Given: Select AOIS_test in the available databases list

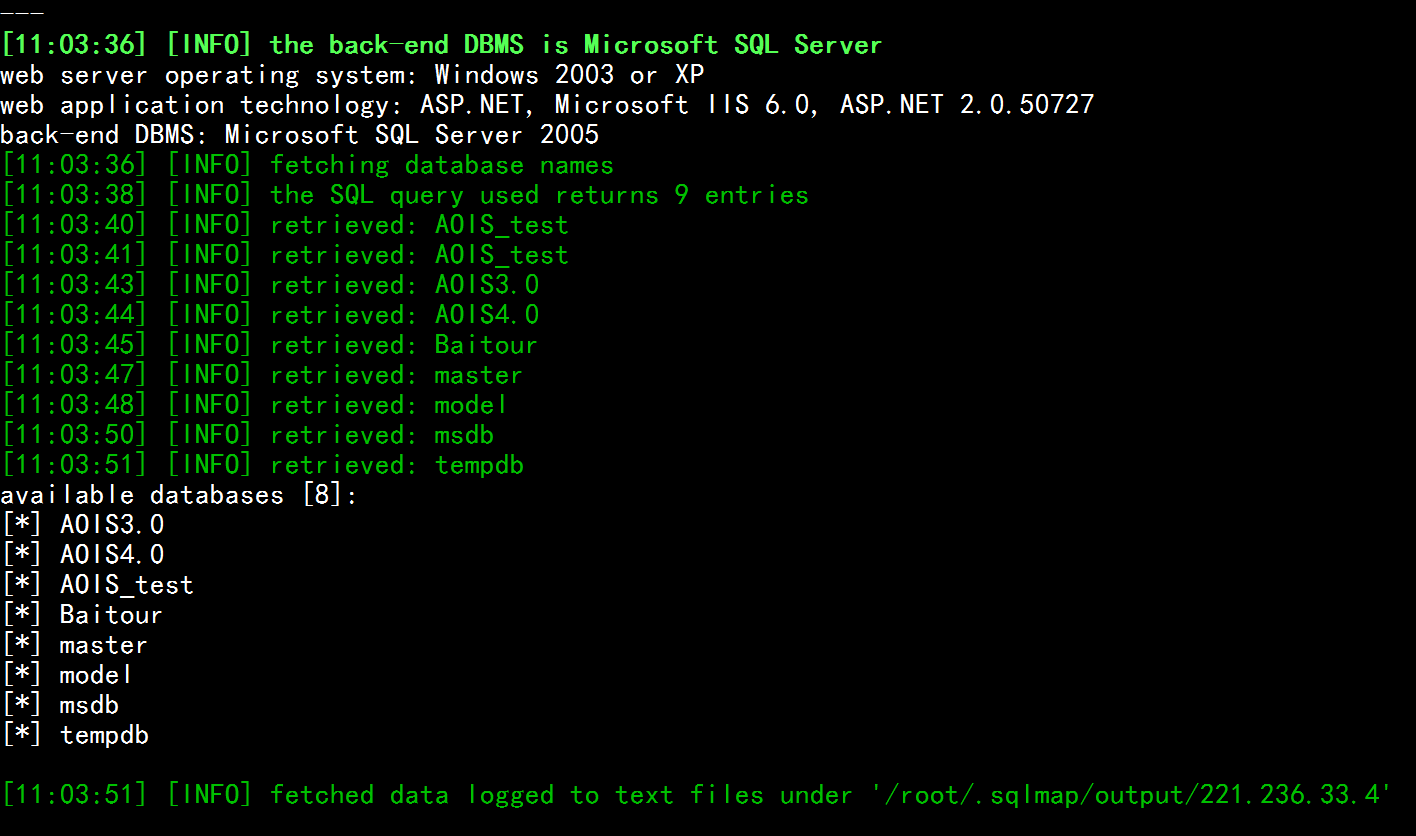Looking at the screenshot, I should tap(97, 585).
